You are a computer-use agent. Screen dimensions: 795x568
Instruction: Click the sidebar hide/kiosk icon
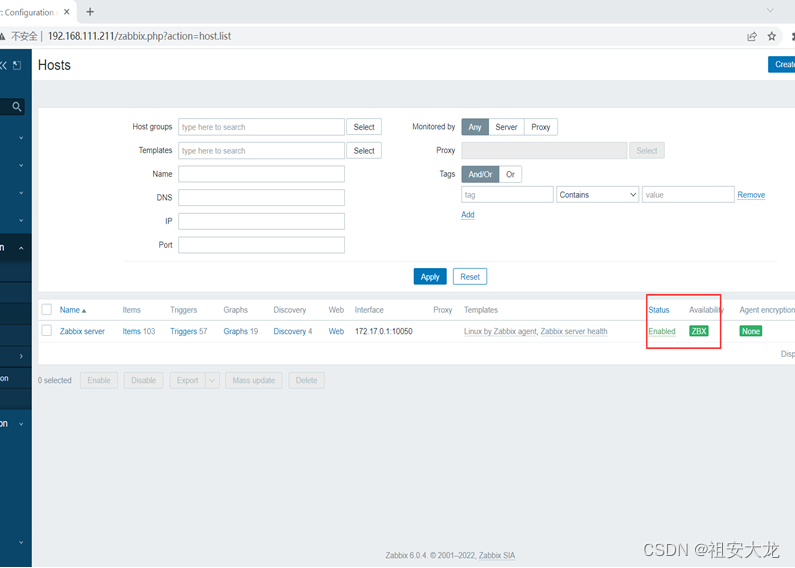17,65
